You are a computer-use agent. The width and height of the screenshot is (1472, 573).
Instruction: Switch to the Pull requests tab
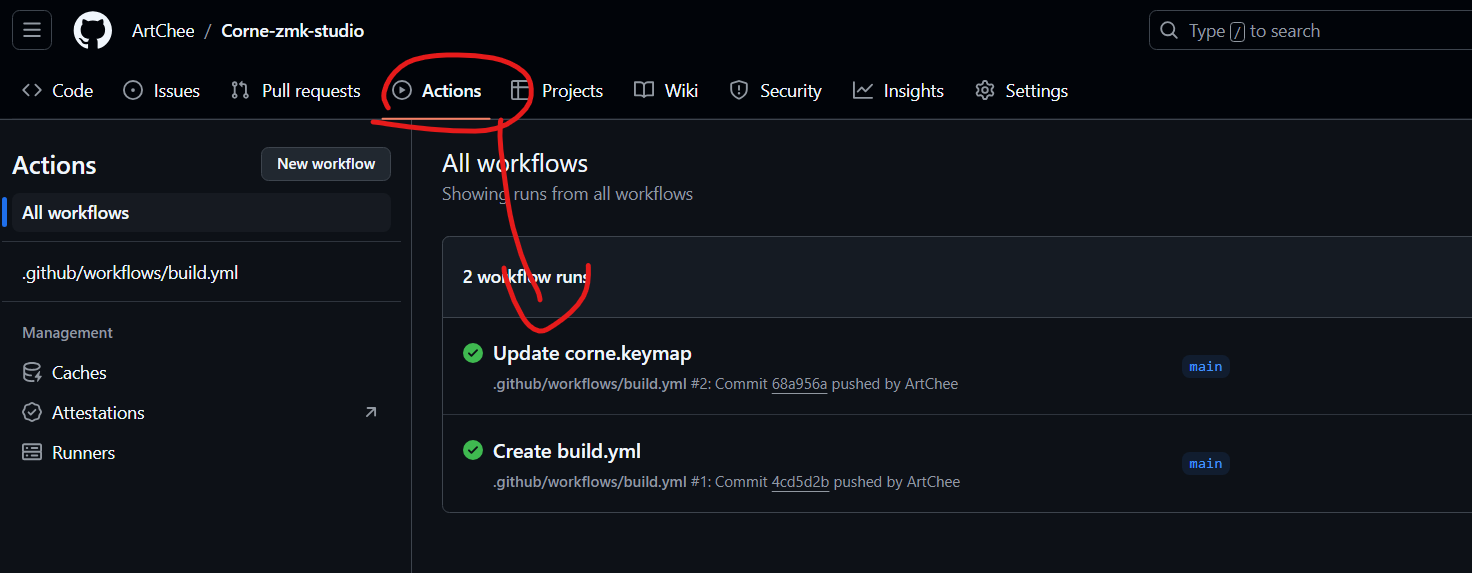click(295, 91)
